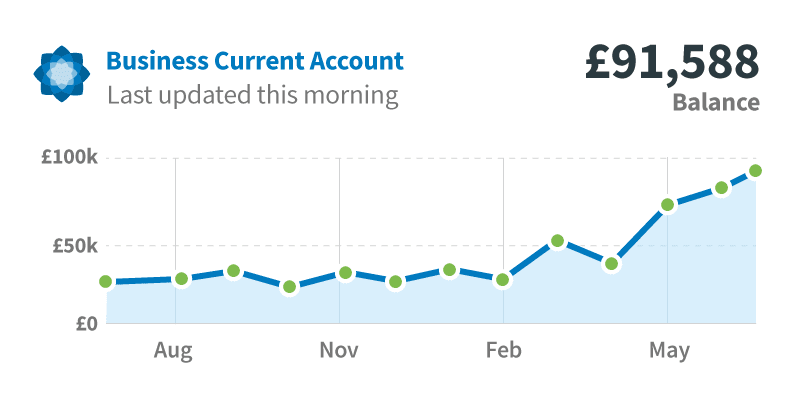The width and height of the screenshot is (800, 400).
Task: Choose the Nov month label
Action: tap(339, 351)
